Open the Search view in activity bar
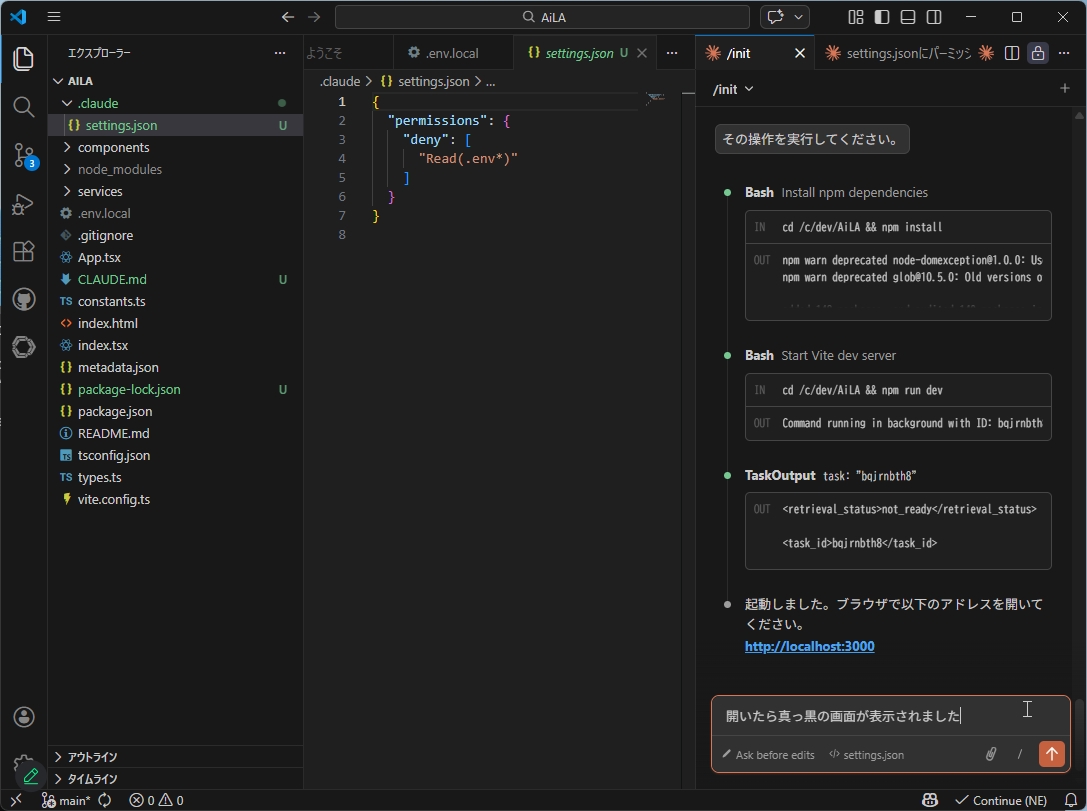Viewport: 1087px width, 811px height. coord(23,106)
